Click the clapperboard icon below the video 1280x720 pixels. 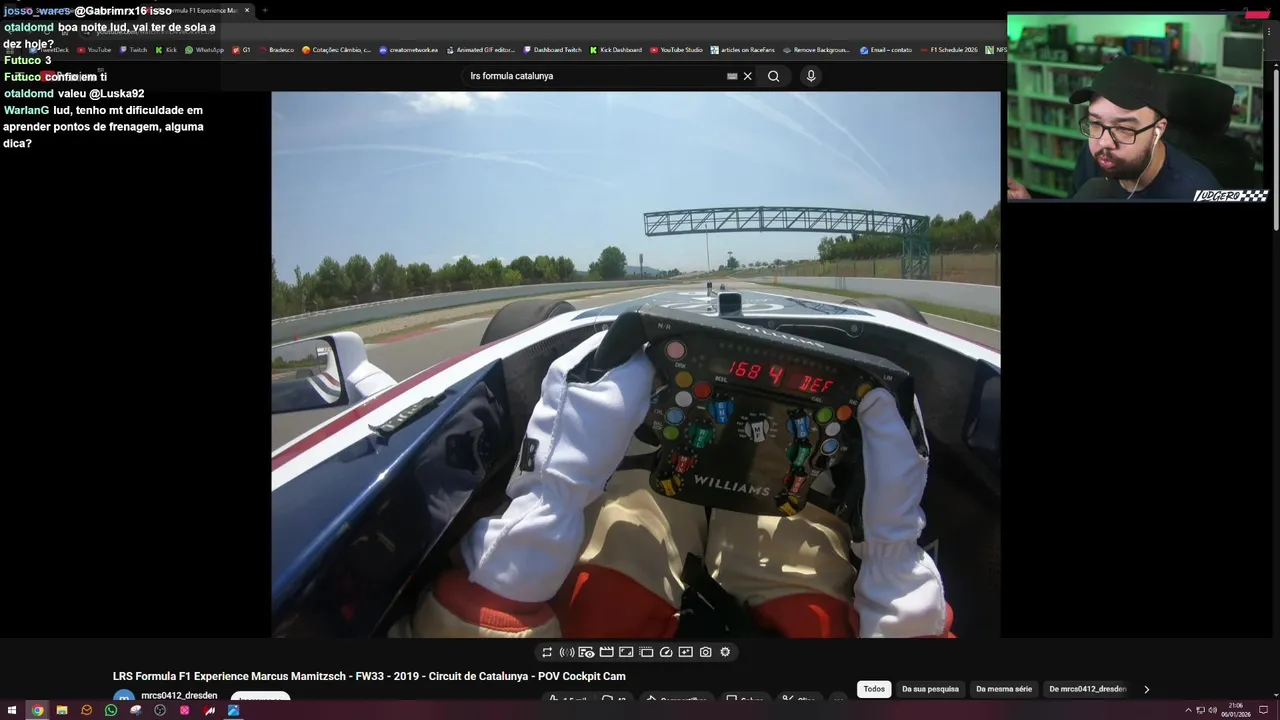[x=606, y=652]
